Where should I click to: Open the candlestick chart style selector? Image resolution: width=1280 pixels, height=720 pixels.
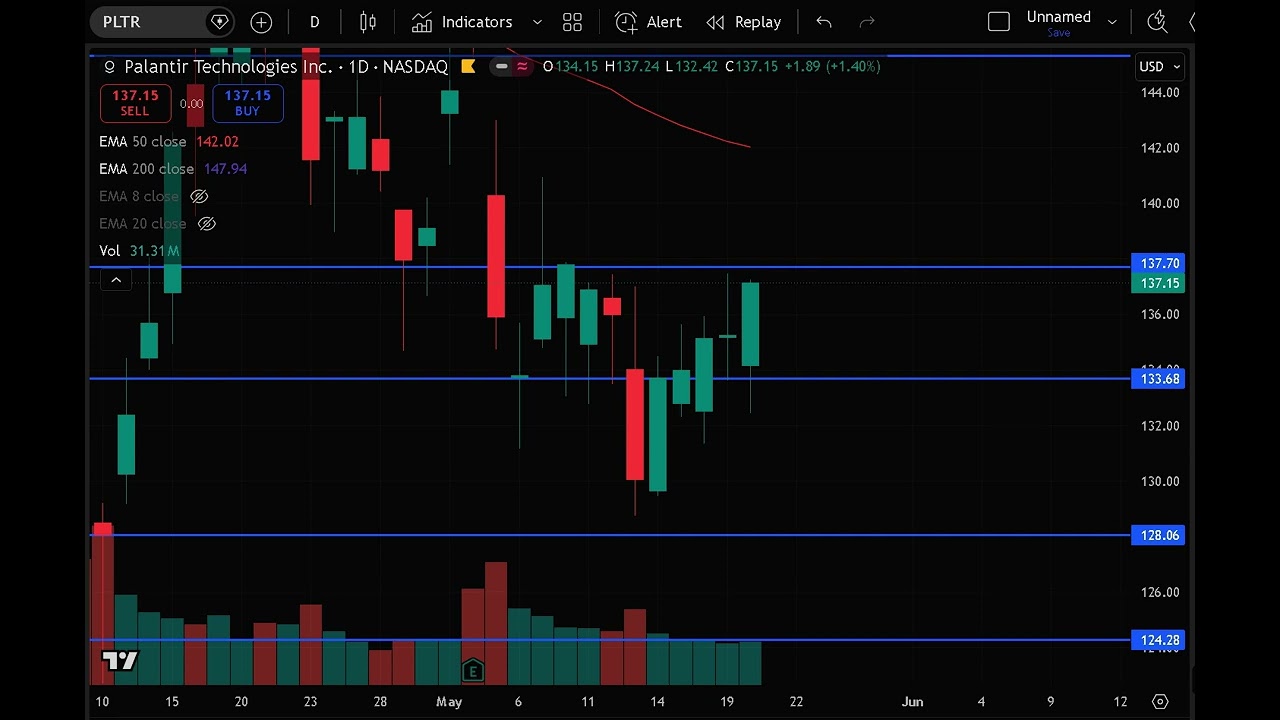coord(368,22)
